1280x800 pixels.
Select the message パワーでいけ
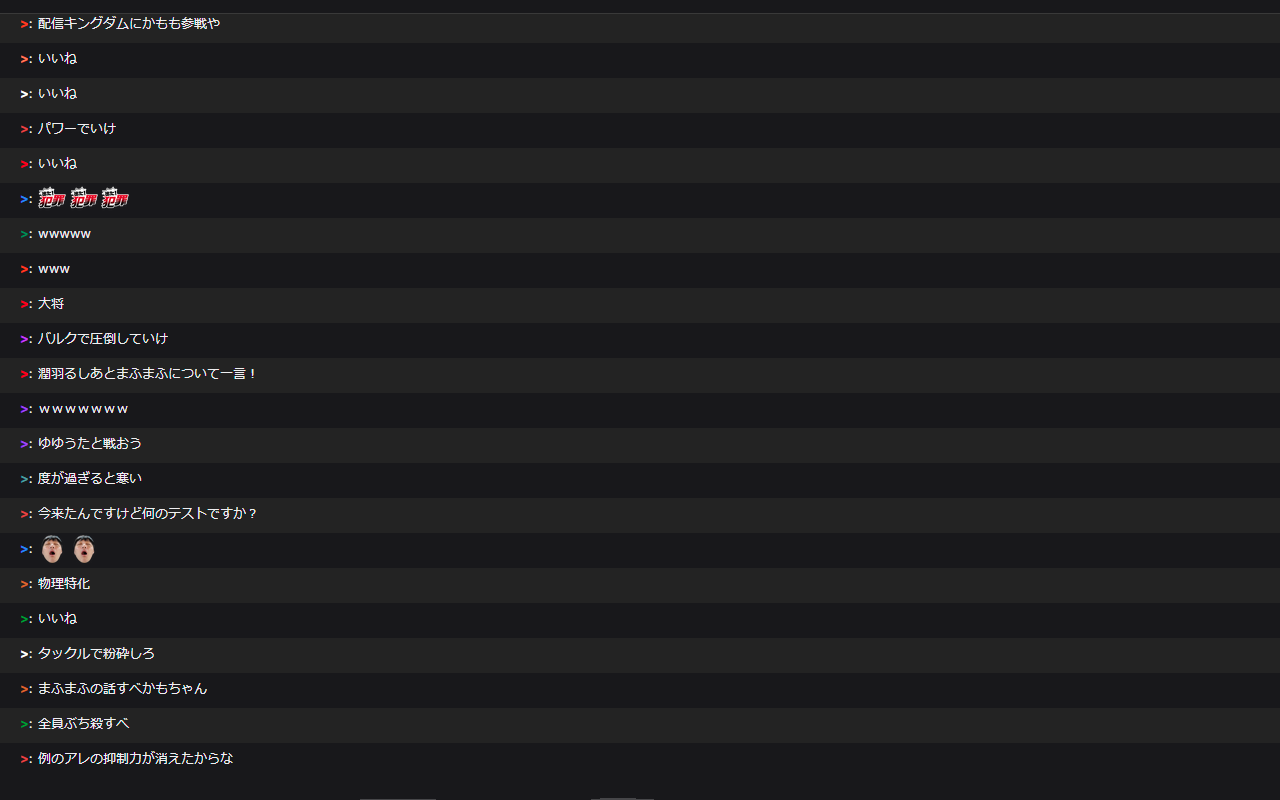click(77, 128)
